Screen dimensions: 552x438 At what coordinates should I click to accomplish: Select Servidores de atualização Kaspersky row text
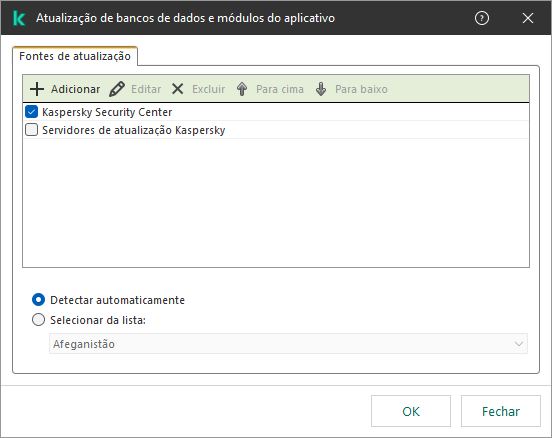[x=133, y=130]
